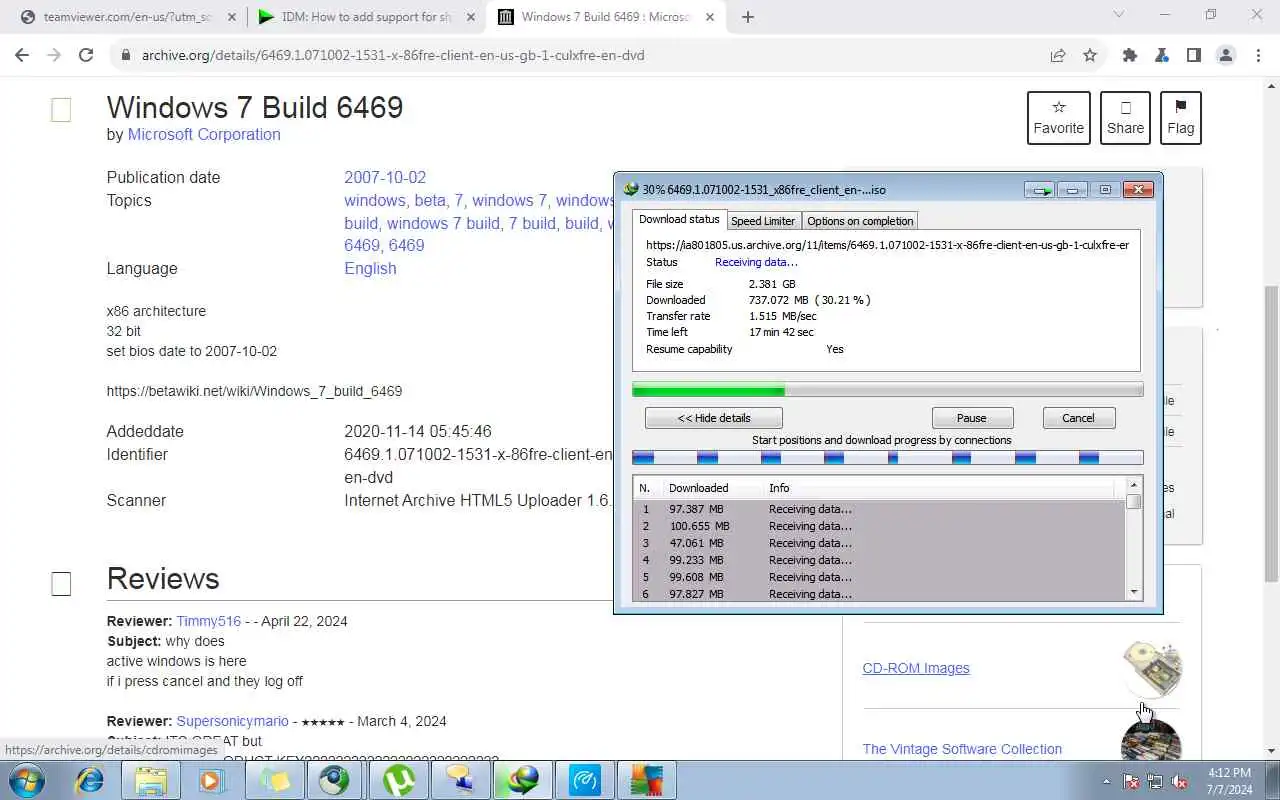1280x800 pixels.
Task: Click connections list scrollbar up arrow
Action: pos(1133,486)
